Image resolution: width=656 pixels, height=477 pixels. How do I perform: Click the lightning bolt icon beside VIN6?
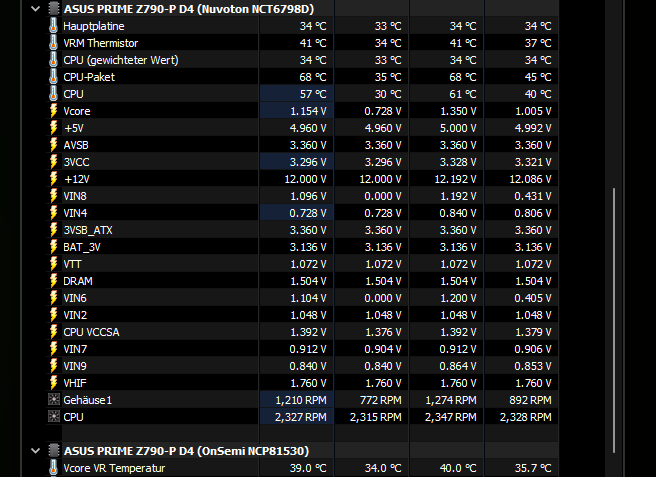click(54, 298)
